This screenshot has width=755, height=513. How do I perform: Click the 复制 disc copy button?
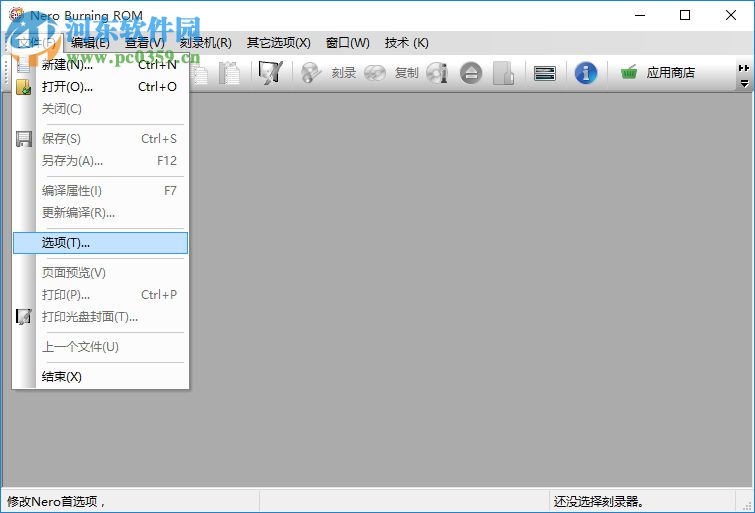(x=391, y=73)
